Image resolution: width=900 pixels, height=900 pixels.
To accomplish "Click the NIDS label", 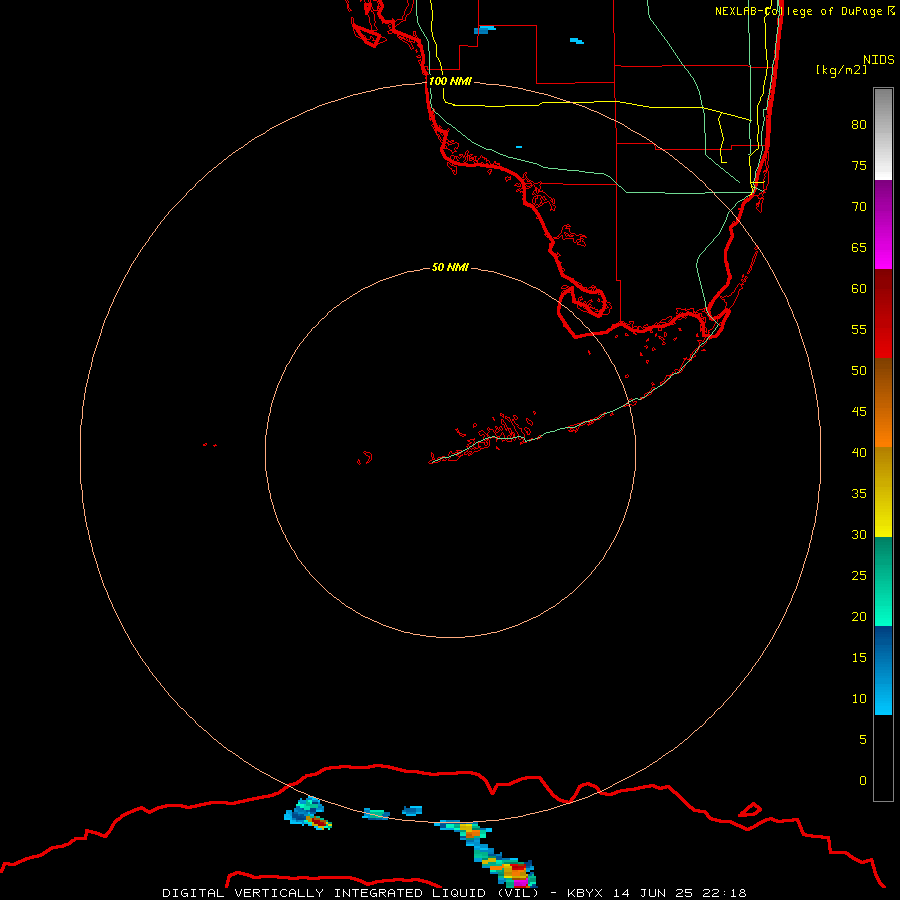I will point(879,59).
